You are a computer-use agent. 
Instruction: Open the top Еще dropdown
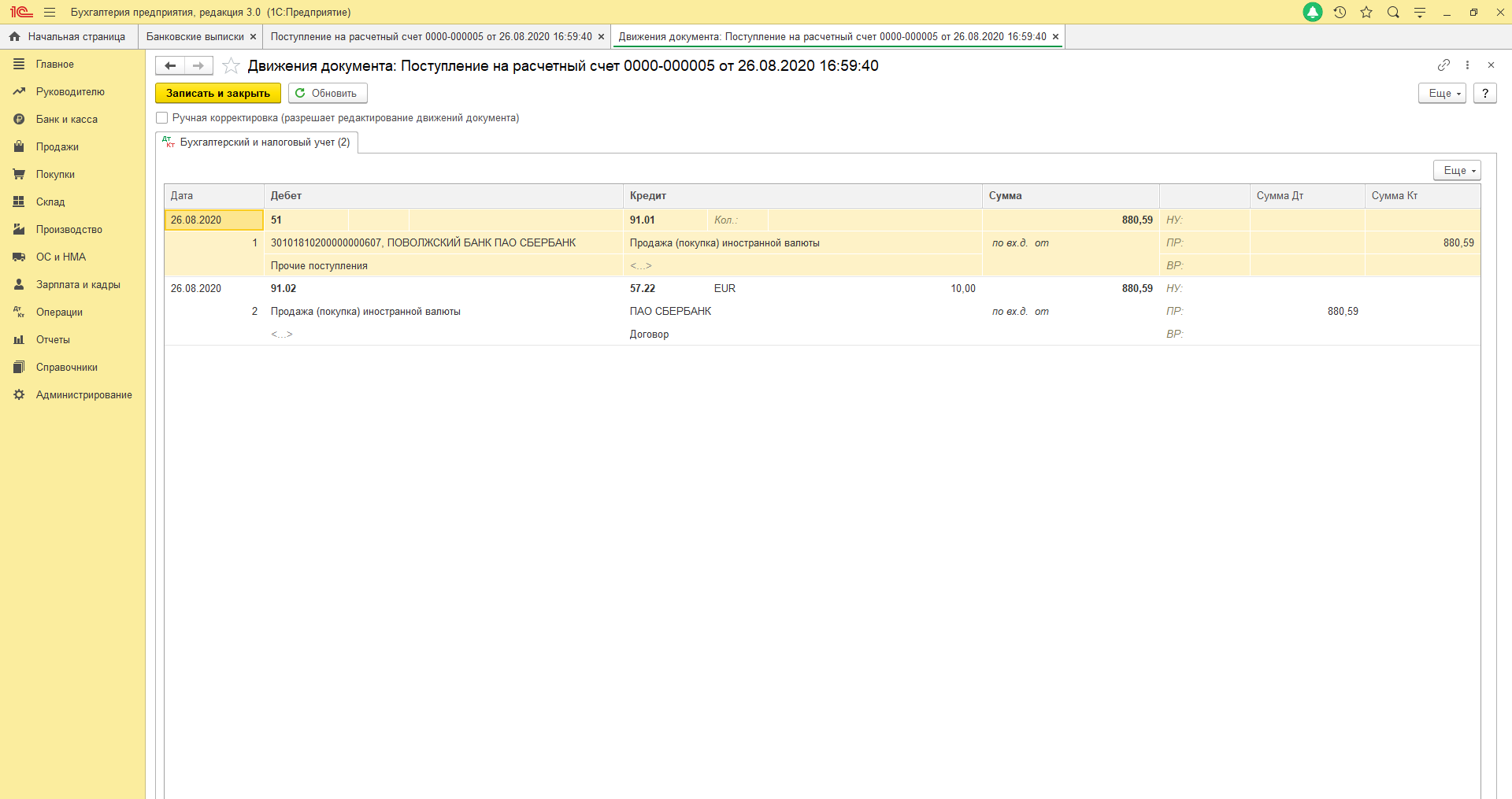click(x=1442, y=93)
